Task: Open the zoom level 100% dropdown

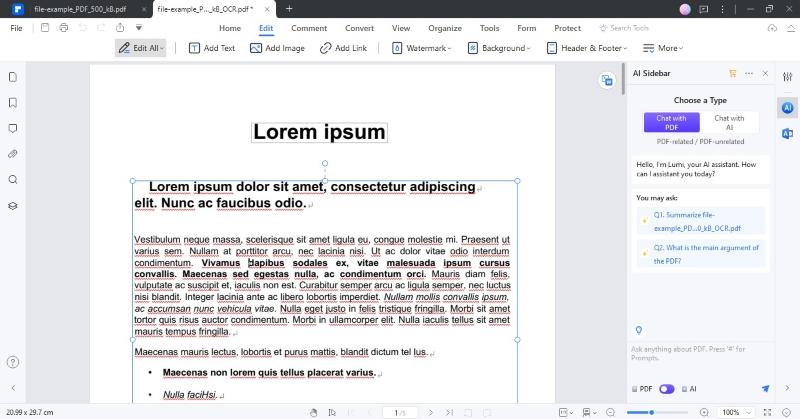Action: 735,412
